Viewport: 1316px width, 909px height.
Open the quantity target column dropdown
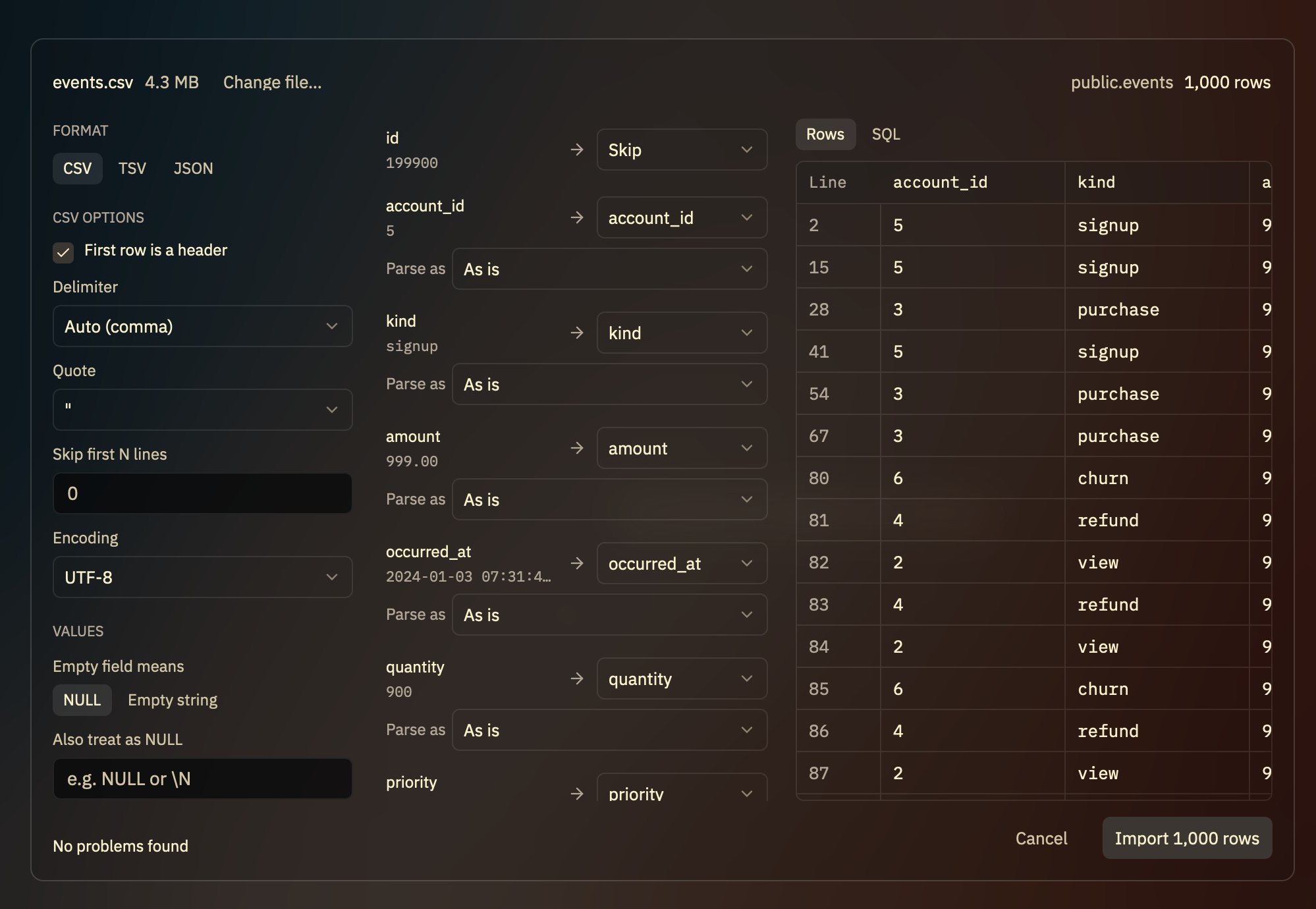(682, 678)
